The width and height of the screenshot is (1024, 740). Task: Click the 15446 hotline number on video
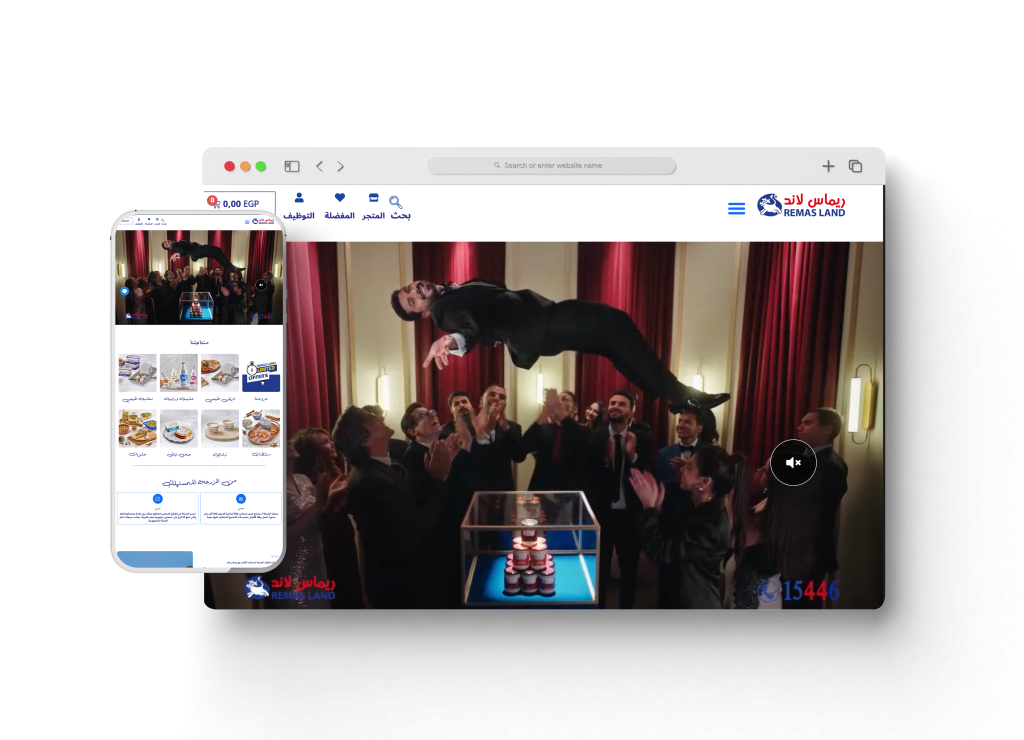(x=799, y=591)
